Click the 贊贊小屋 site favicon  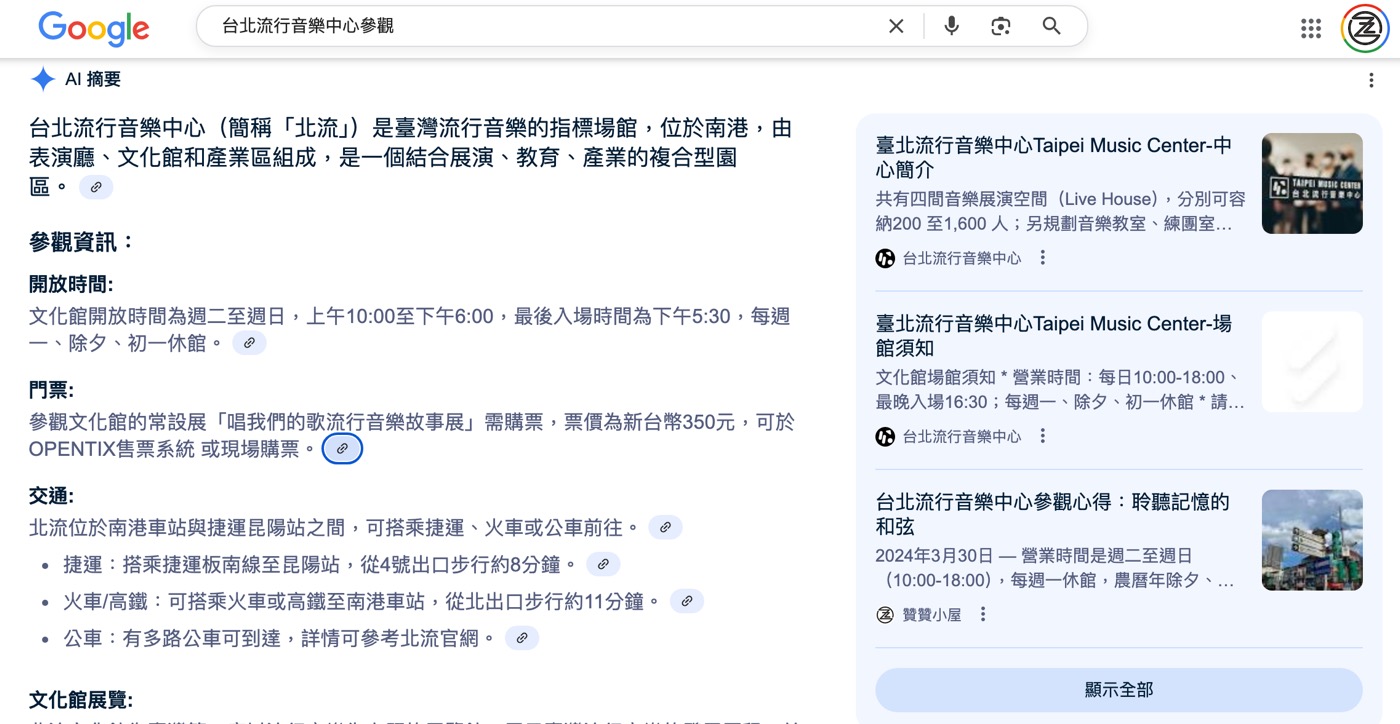point(885,614)
